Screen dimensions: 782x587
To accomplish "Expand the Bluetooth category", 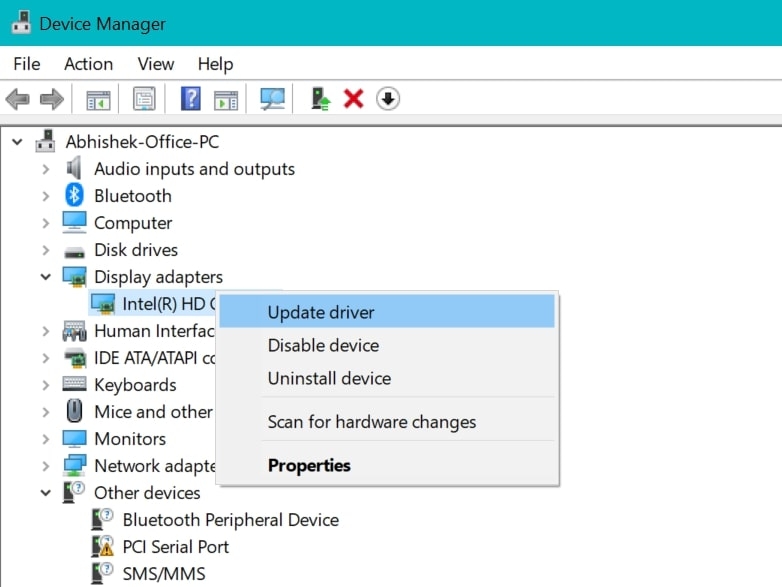I will coord(46,196).
